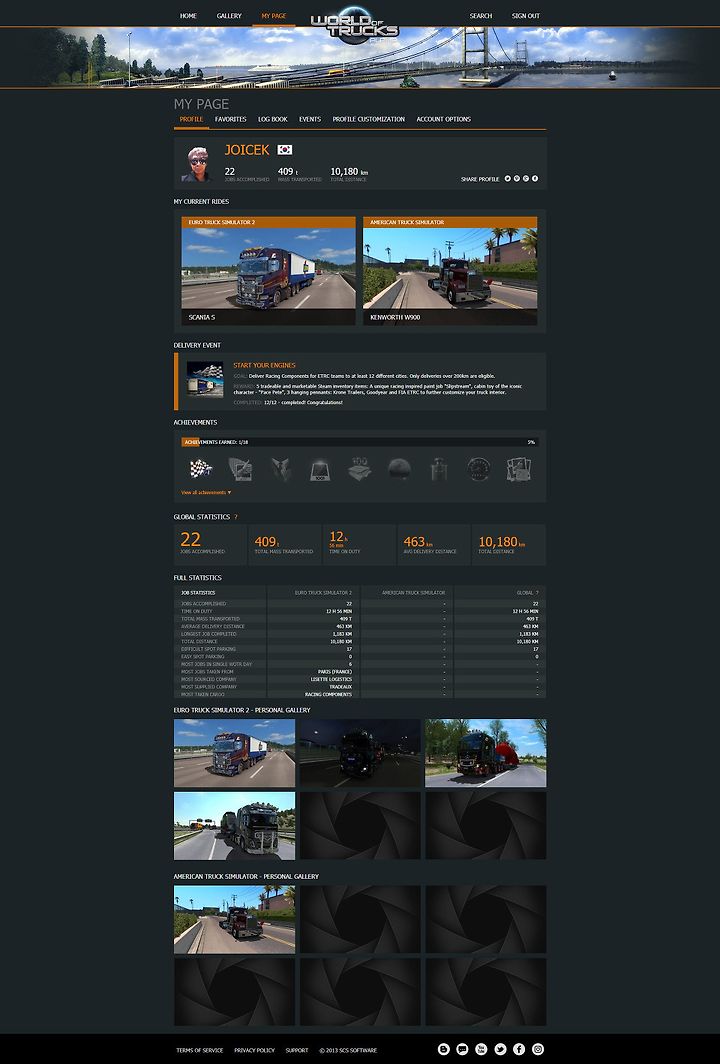Viewport: 720px width, 1064px height.
Task: Select the speedometer gauge achievement icon
Action: [478, 468]
